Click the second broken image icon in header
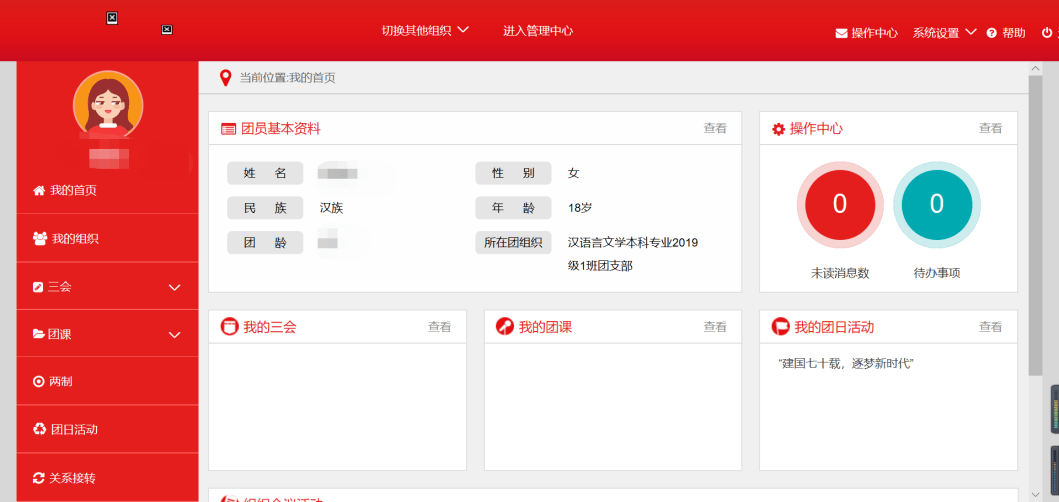1059x502 pixels. coord(167,29)
